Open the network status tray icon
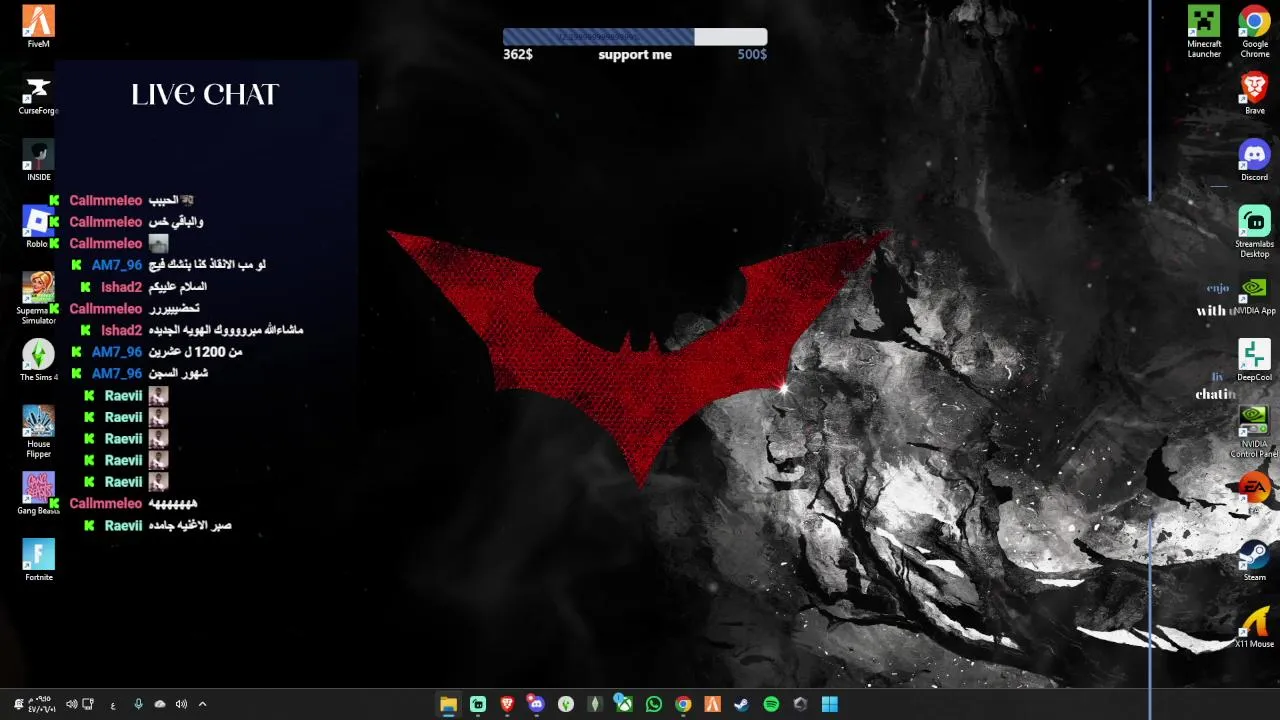 88,704
